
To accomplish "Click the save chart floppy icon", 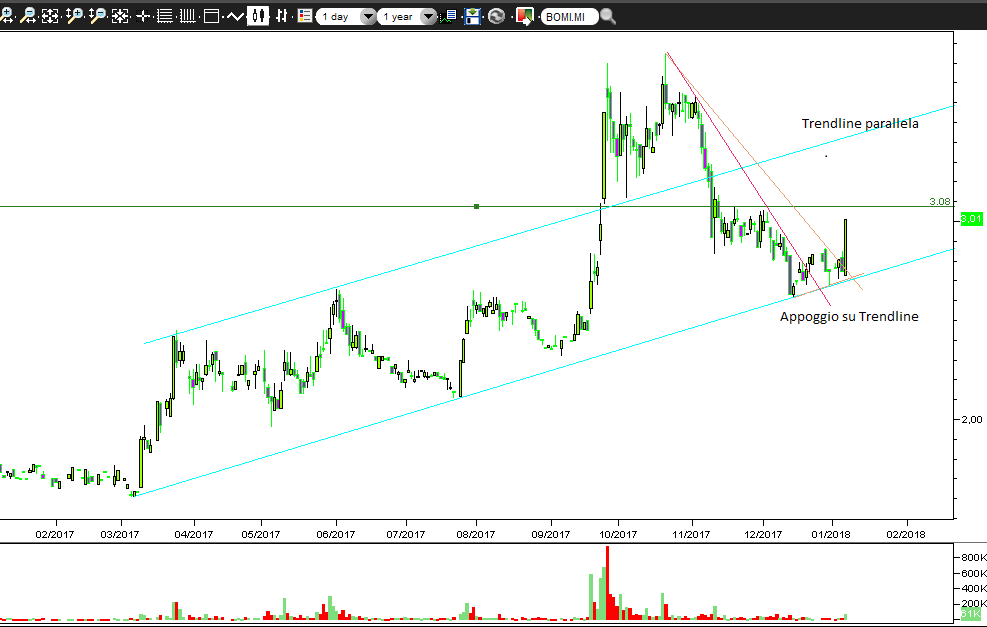I will point(473,16).
